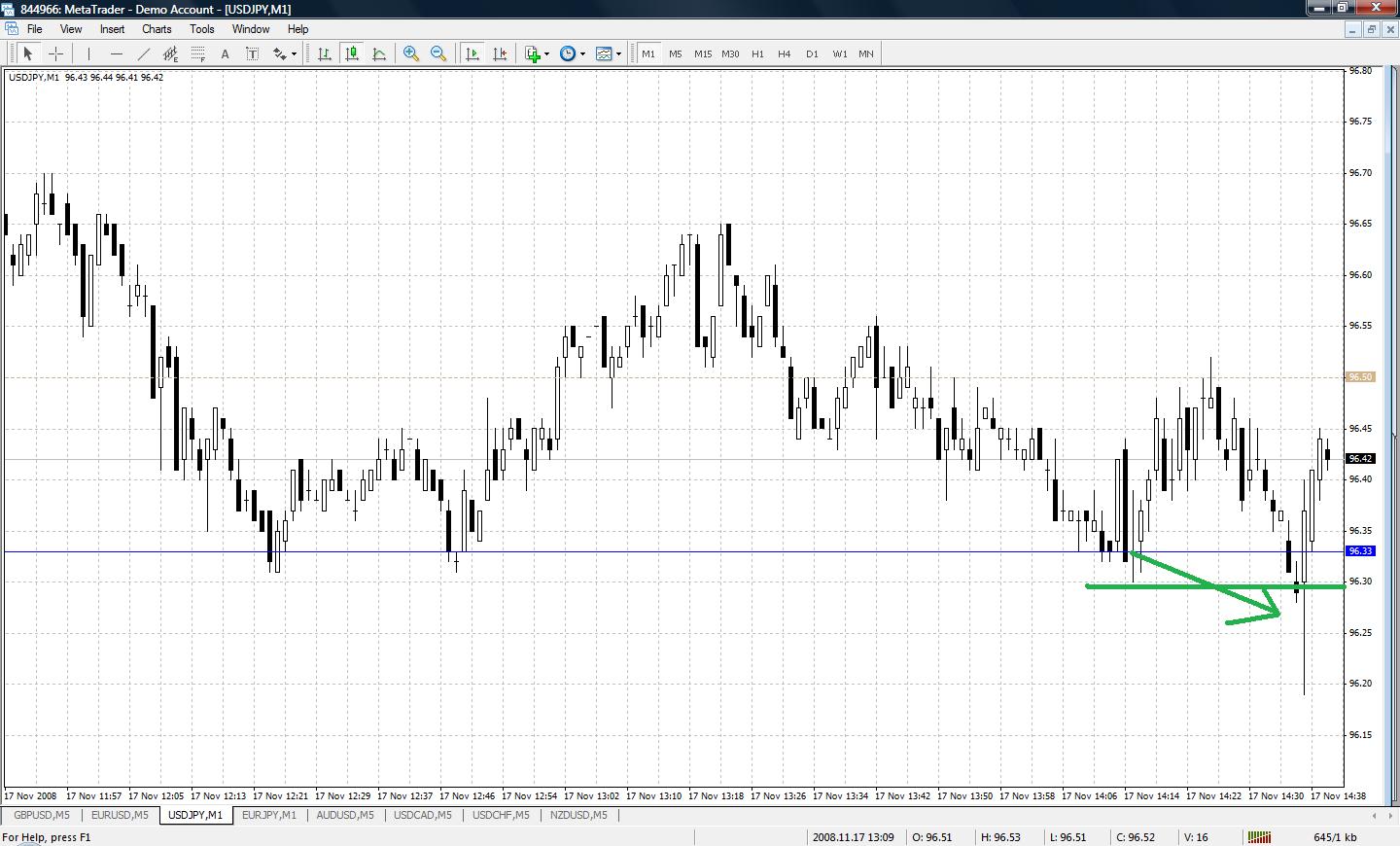Toggle candlestick chart mode
Image resolution: width=1400 pixels, height=846 pixels.
352,54
